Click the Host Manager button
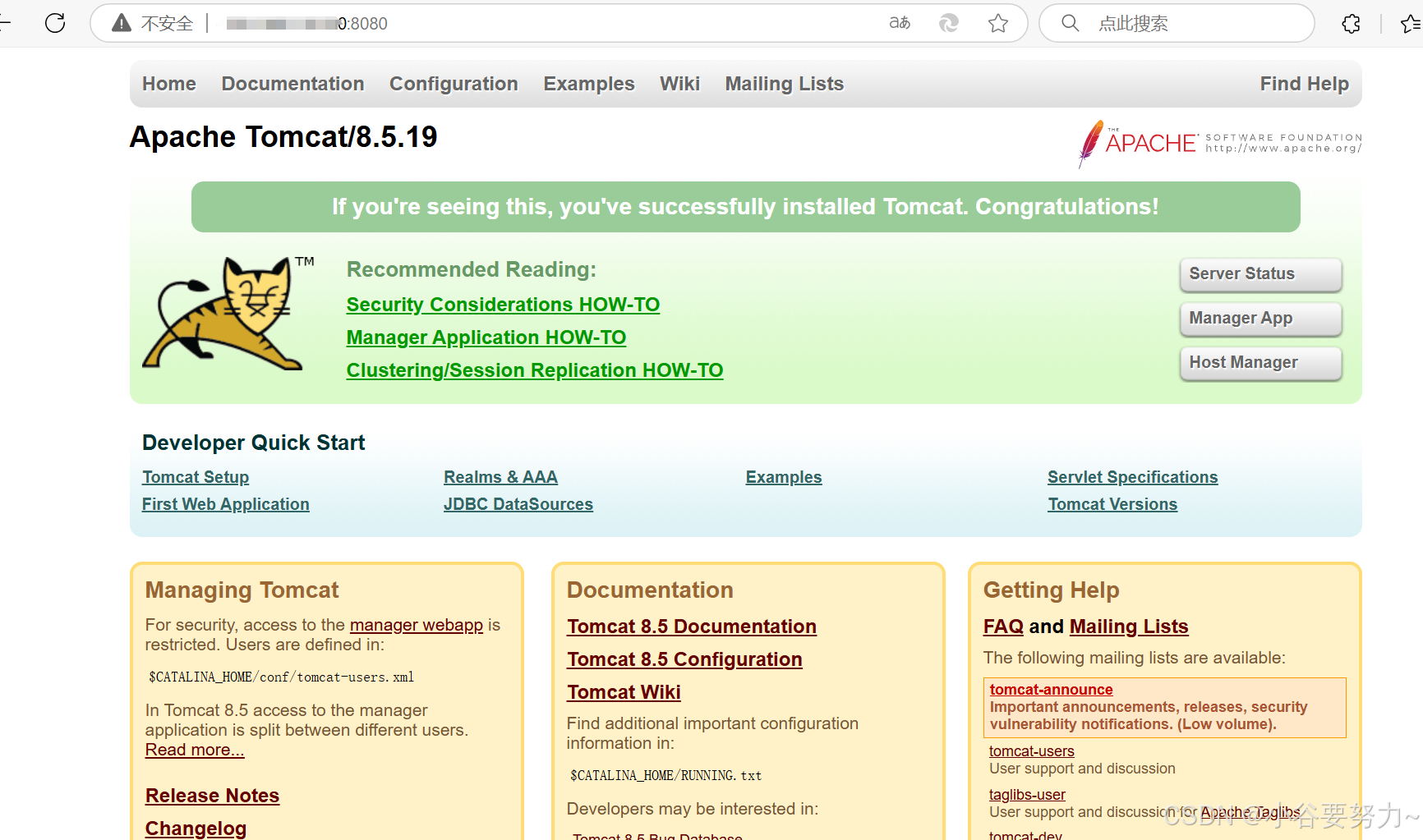This screenshot has width=1423, height=840. tap(1261, 363)
